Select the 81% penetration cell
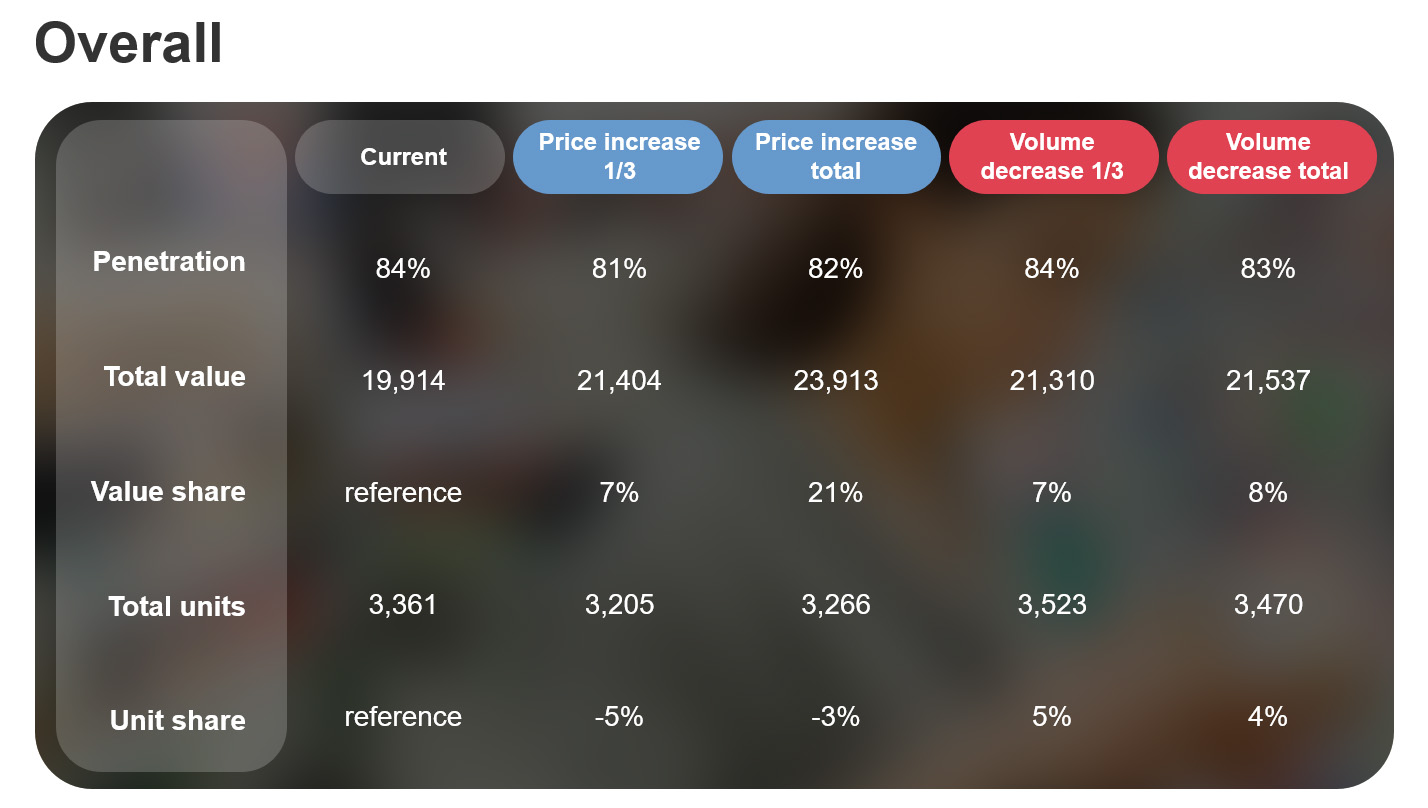The width and height of the screenshot is (1428, 808). [619, 269]
